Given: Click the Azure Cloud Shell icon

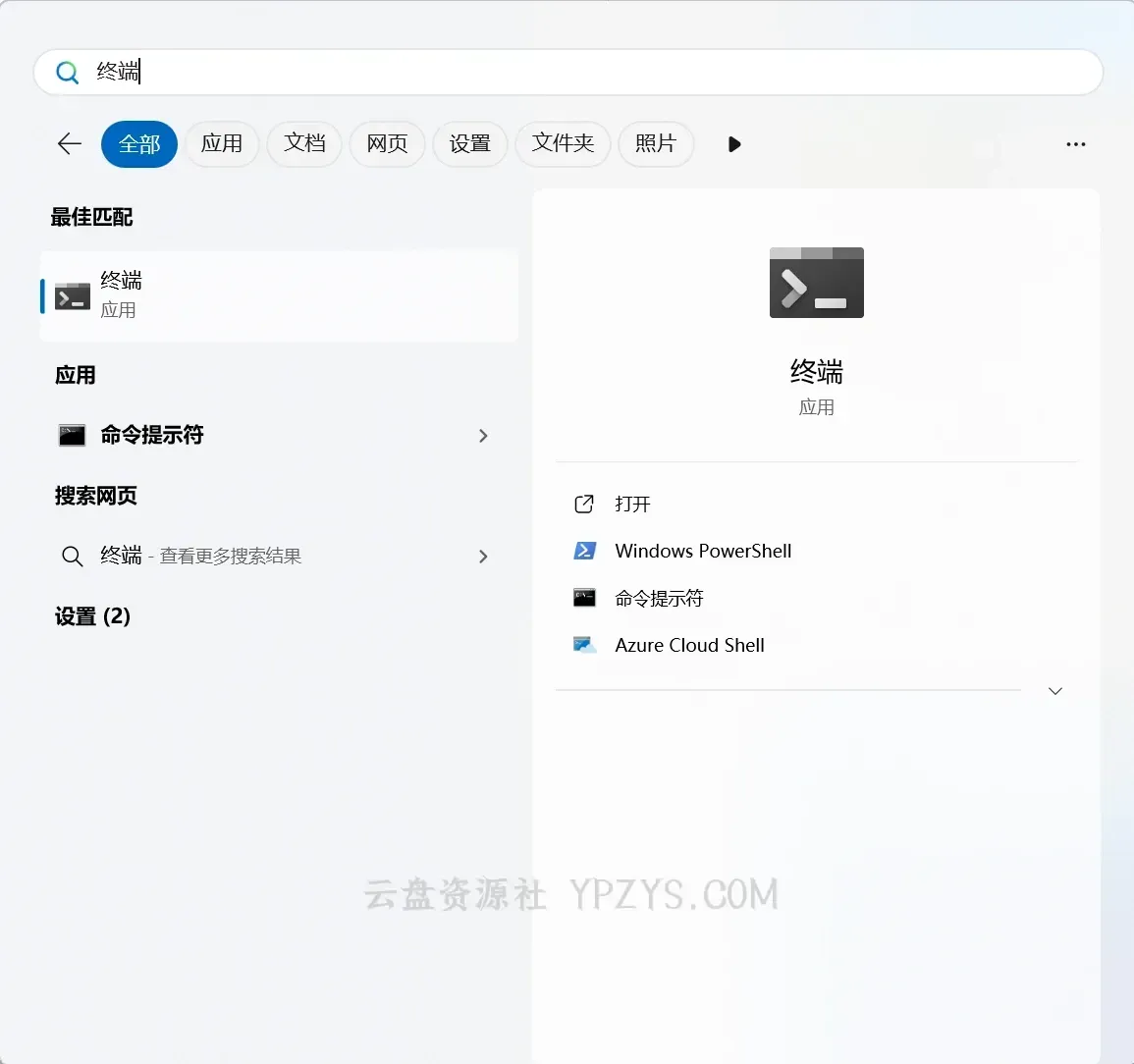Looking at the screenshot, I should pyautogui.click(x=584, y=645).
